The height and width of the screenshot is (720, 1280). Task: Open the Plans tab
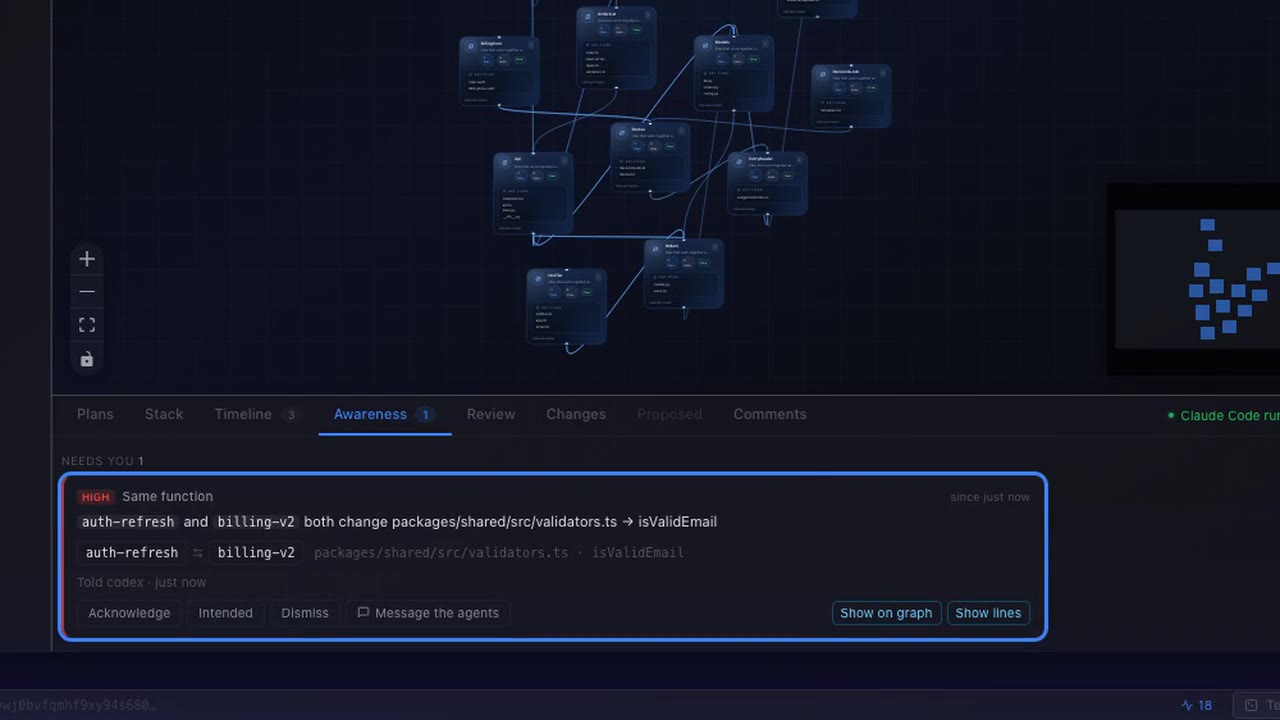[x=95, y=414]
